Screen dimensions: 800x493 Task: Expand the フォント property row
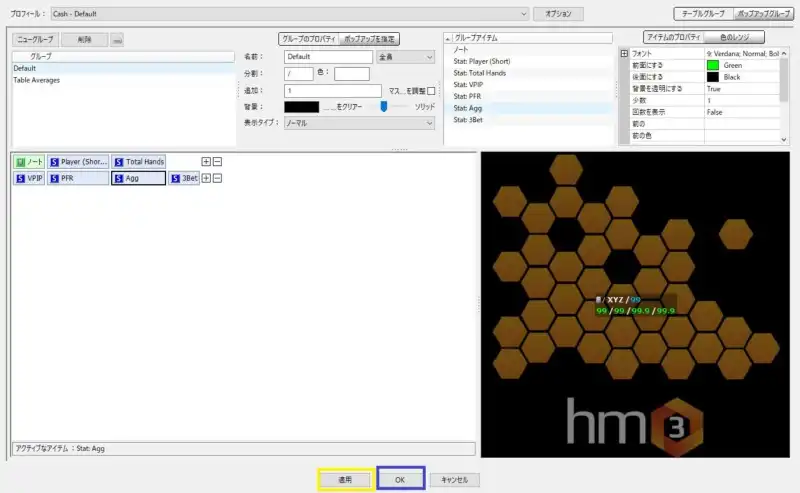pyautogui.click(x=624, y=53)
